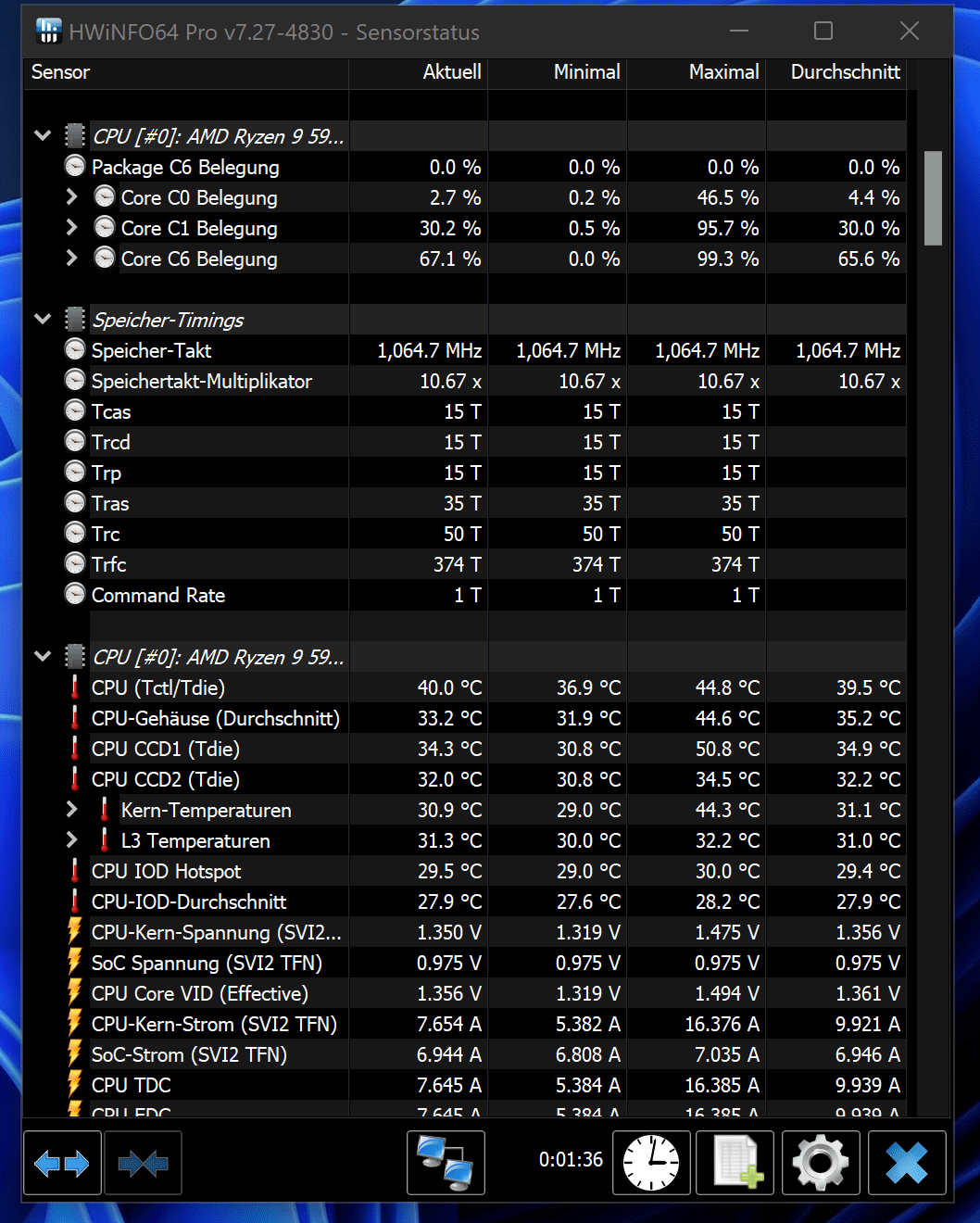Viewport: 980px width, 1223px height.
Task: Select the Trcd sensor row label
Action: [x=111, y=442]
